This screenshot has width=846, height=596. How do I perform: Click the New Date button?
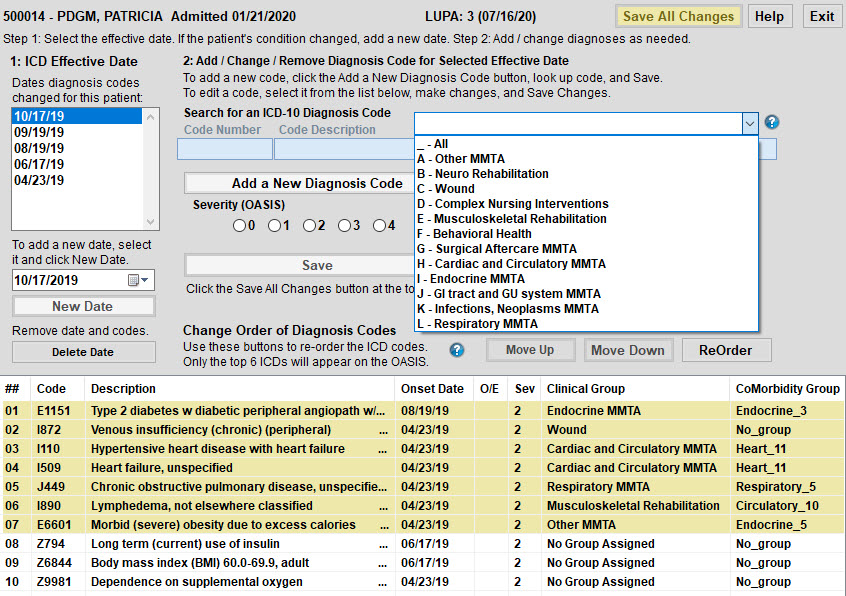83,306
